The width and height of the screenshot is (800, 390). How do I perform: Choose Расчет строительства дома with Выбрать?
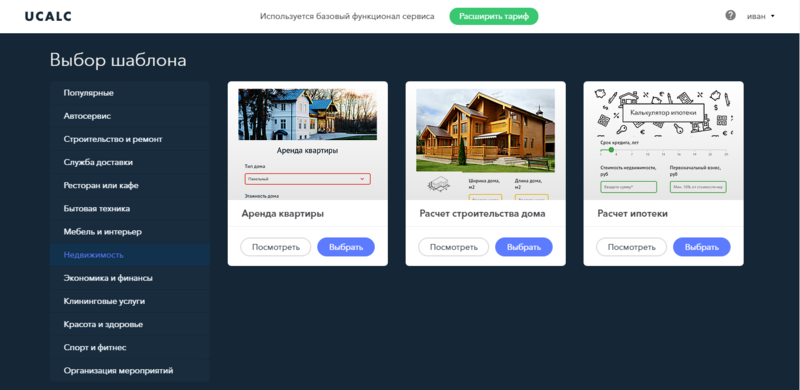point(524,247)
